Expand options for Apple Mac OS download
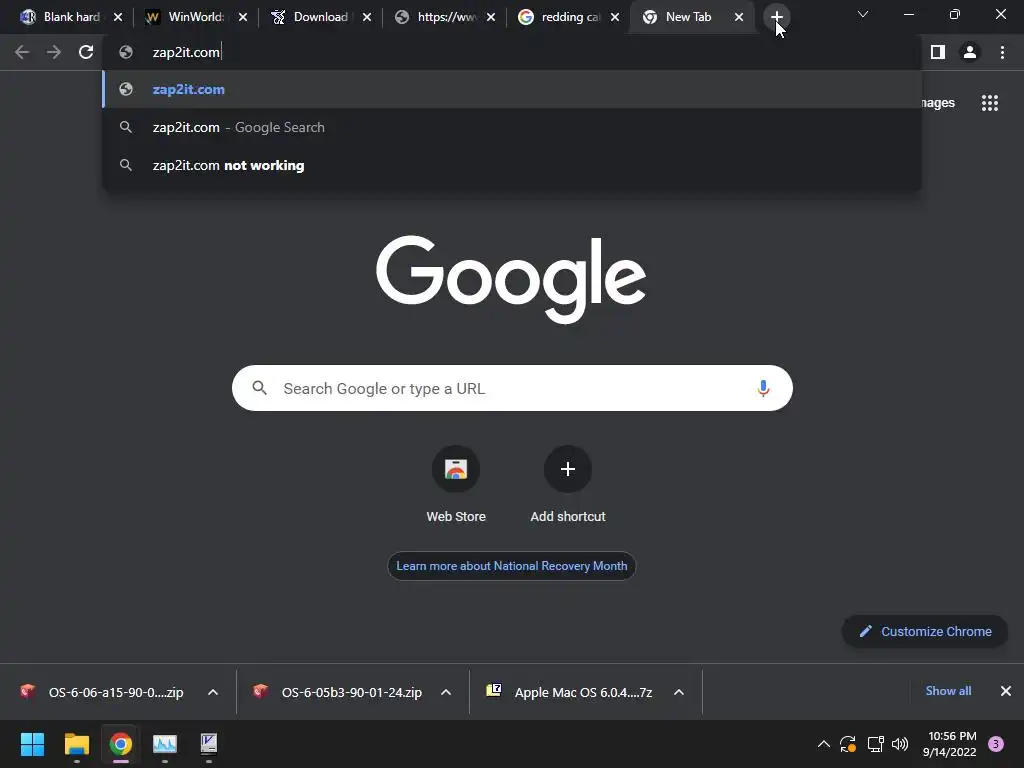Image resolution: width=1024 pixels, height=768 pixels. 679,692
